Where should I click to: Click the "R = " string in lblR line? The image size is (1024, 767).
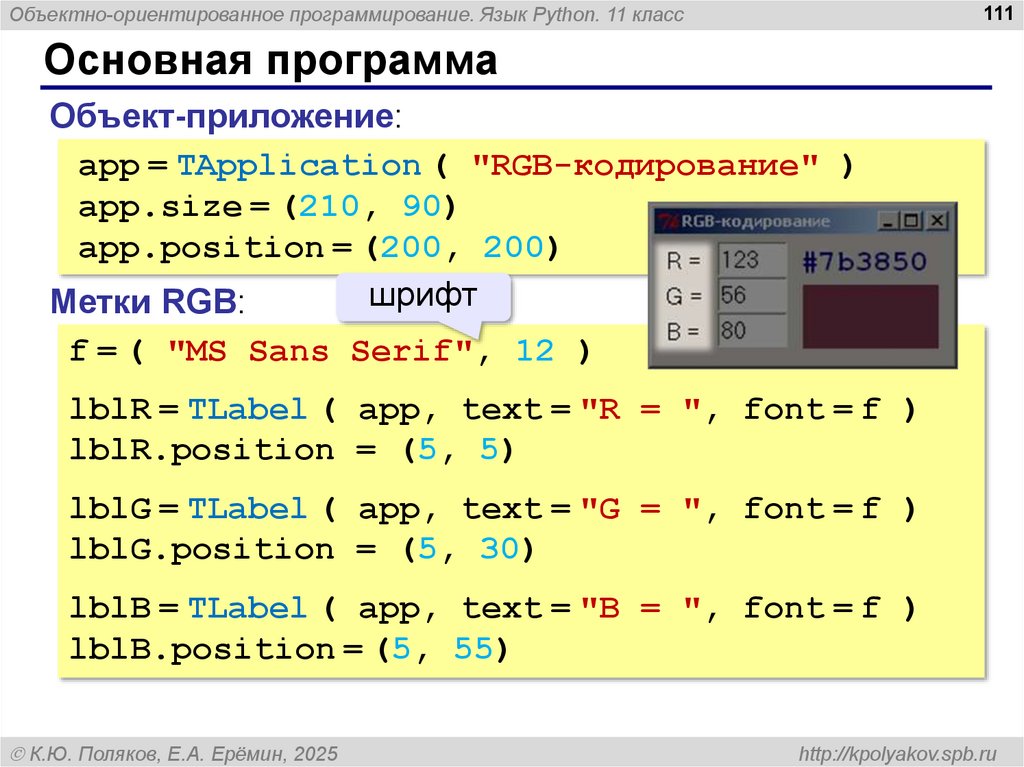(x=641, y=410)
